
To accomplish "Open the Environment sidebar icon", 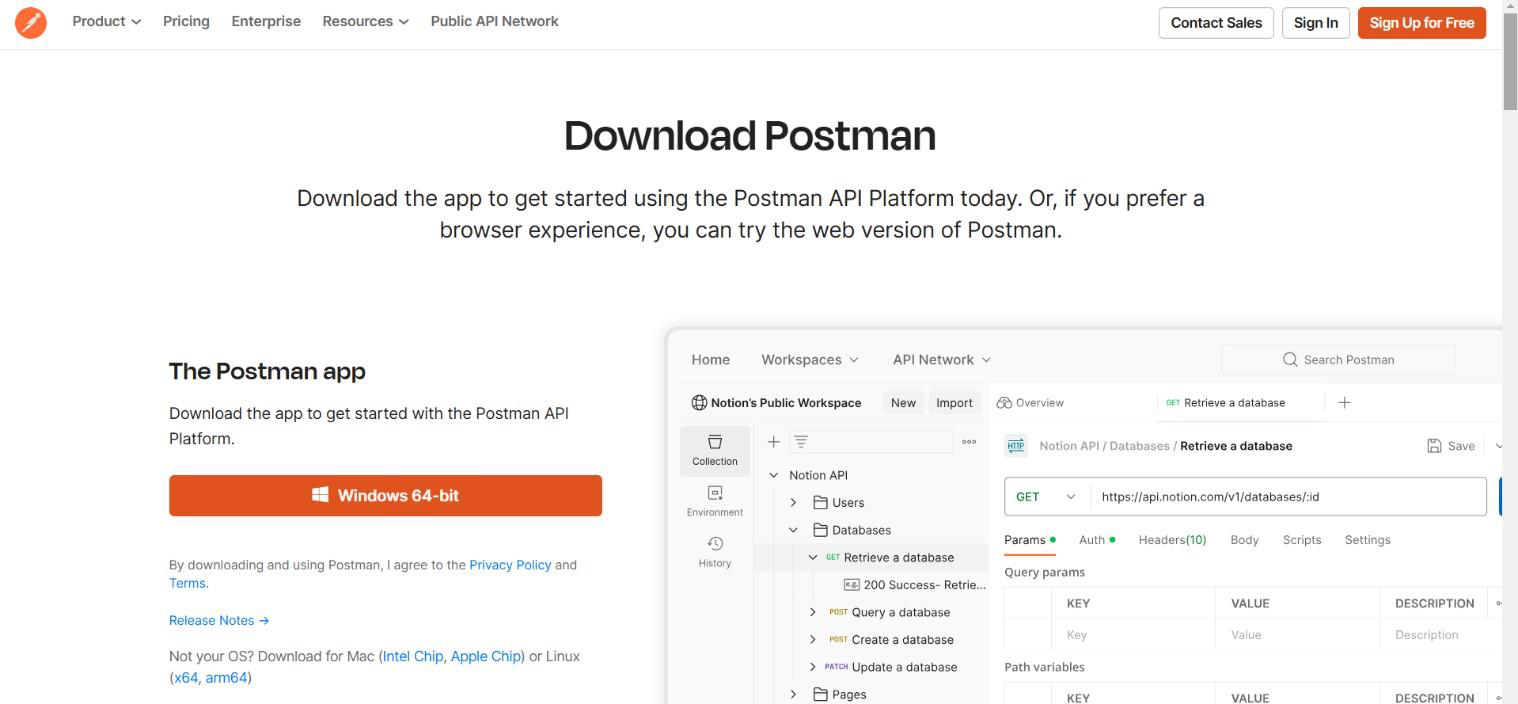I will 715,501.
